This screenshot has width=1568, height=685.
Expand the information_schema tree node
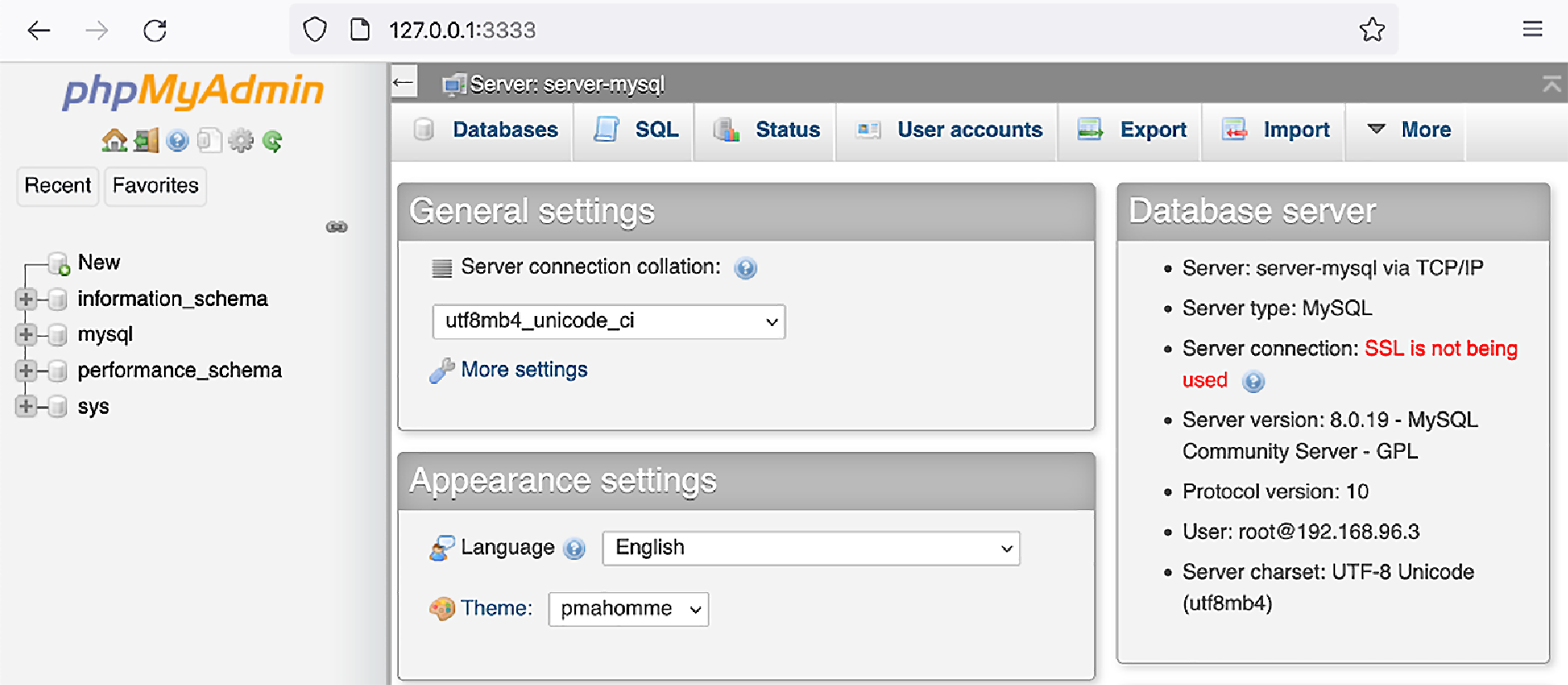click(26, 299)
